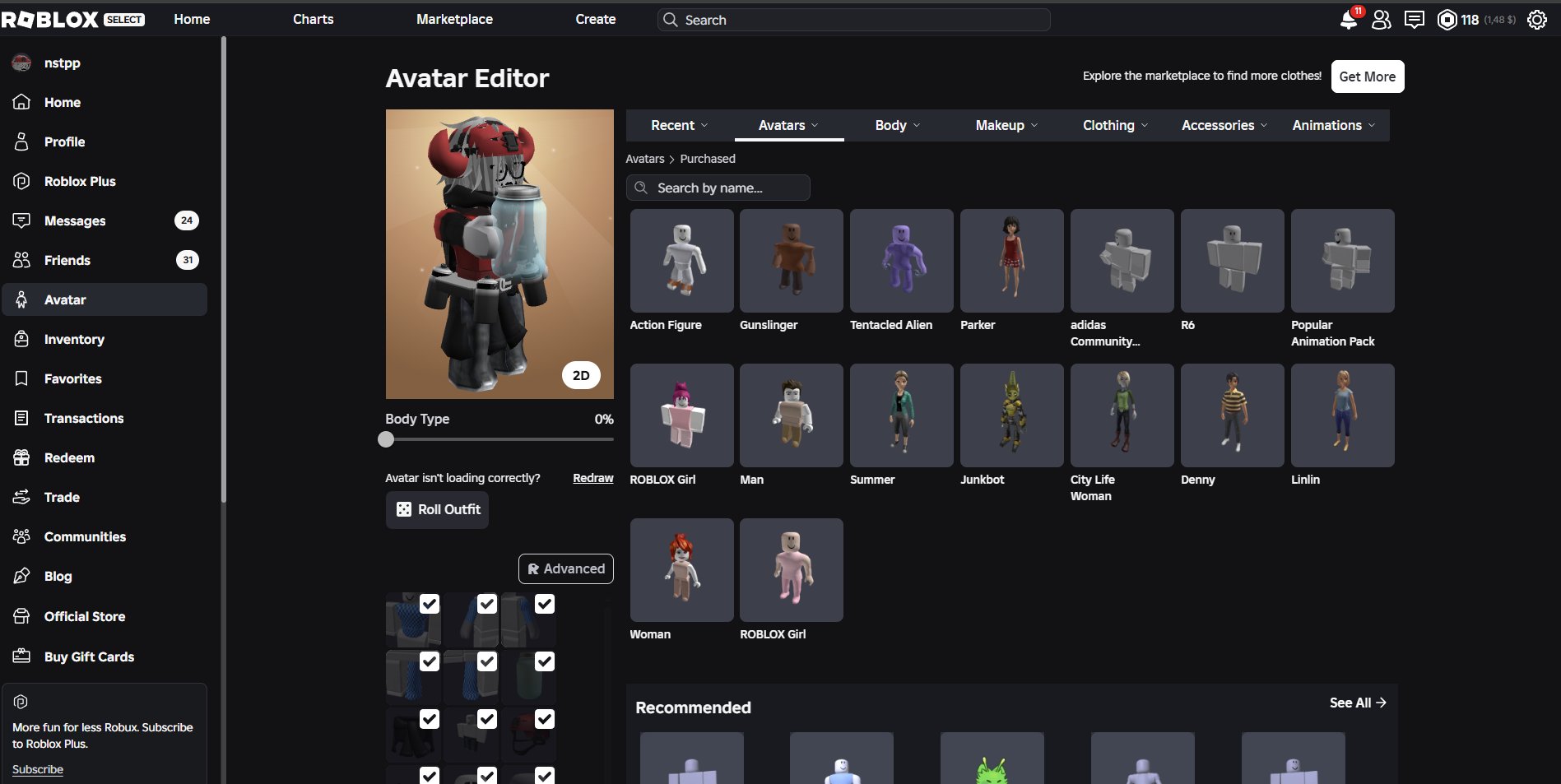This screenshot has width=1561, height=784.
Task: Click See All in Recommended
Action: (1358, 703)
